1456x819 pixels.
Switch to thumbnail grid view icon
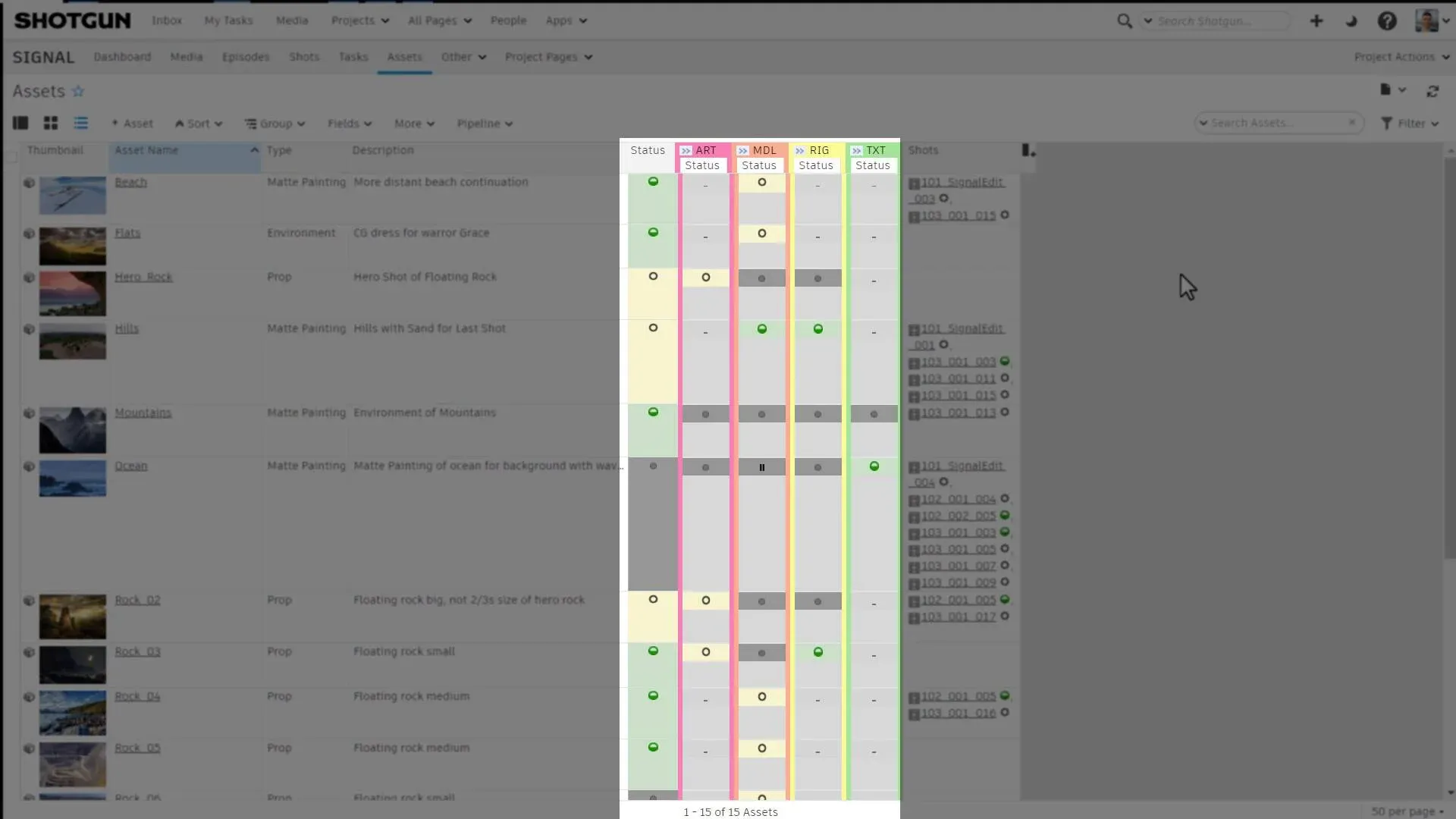pos(51,123)
